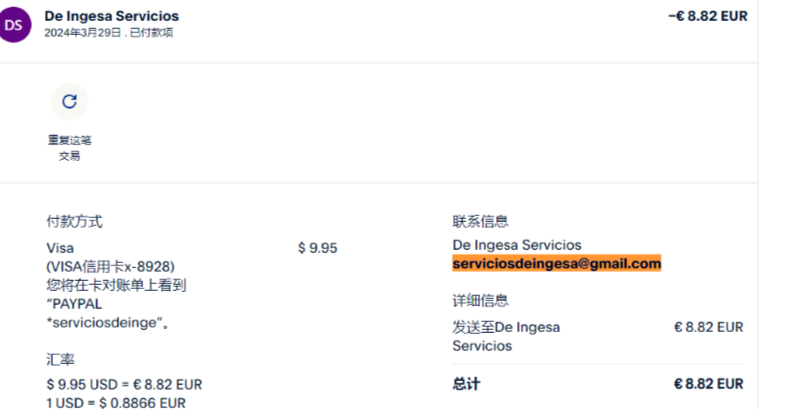
Task: Select the 付款方式 section heading
Action: (74, 221)
